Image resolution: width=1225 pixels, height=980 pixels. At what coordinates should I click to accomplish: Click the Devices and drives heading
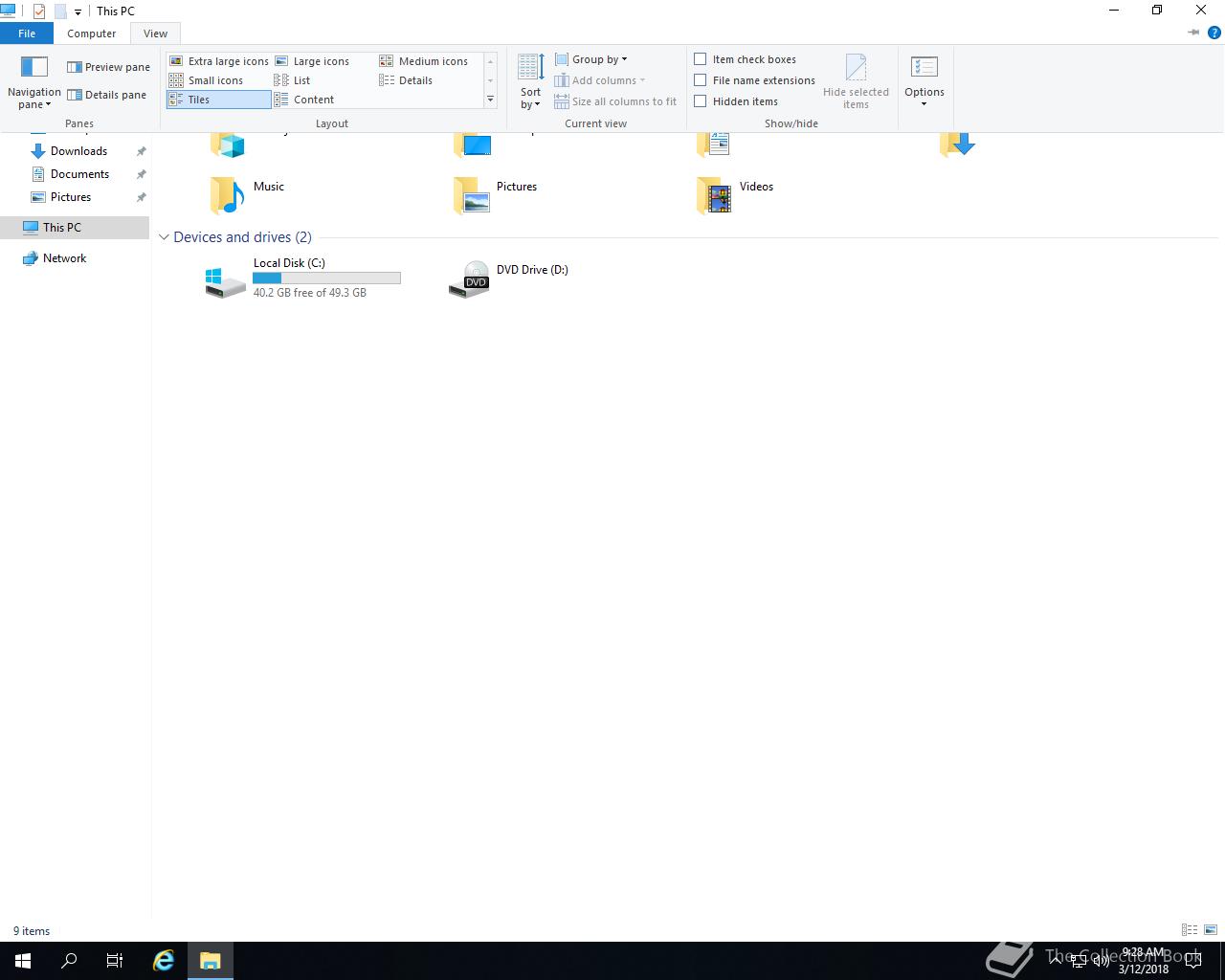pyautogui.click(x=242, y=237)
